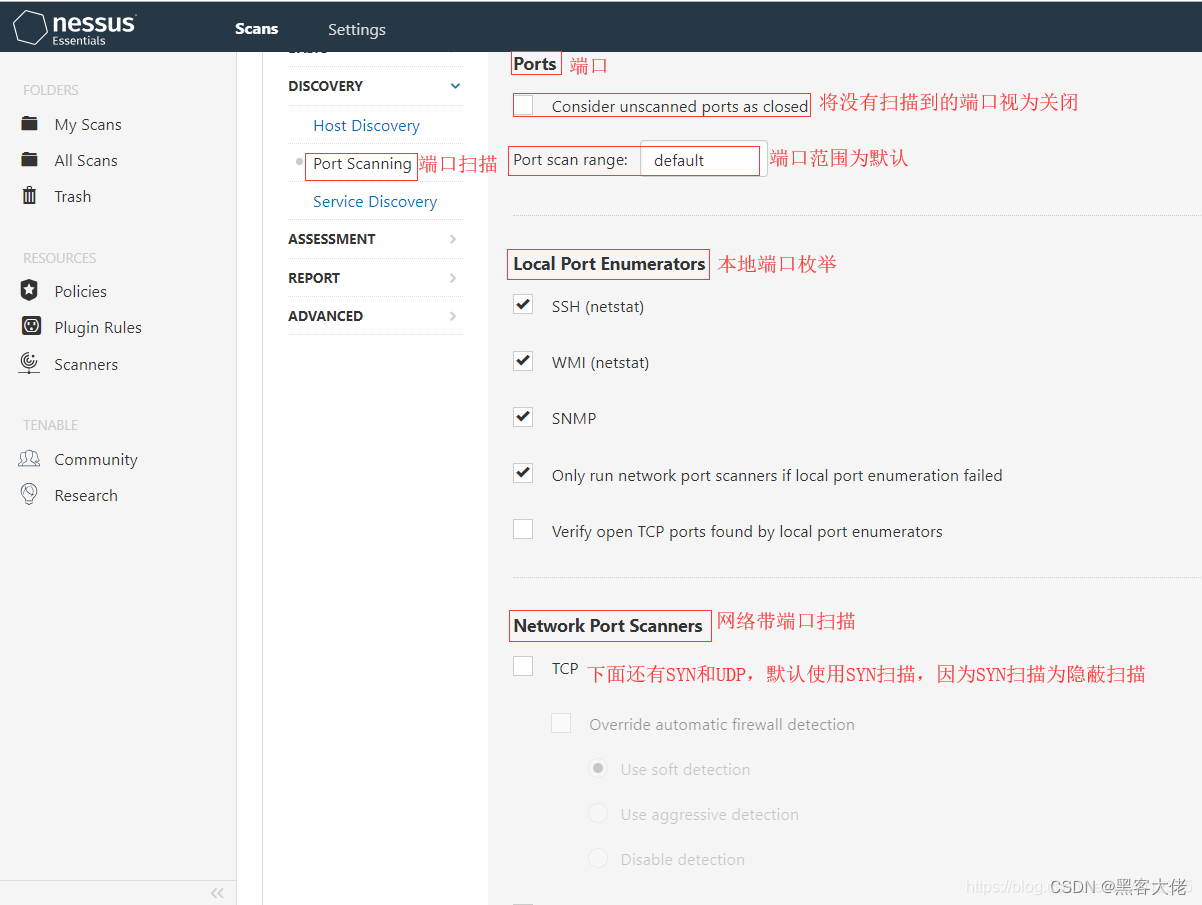Open My Scans folder icon
1202x905 pixels.
click(30, 124)
